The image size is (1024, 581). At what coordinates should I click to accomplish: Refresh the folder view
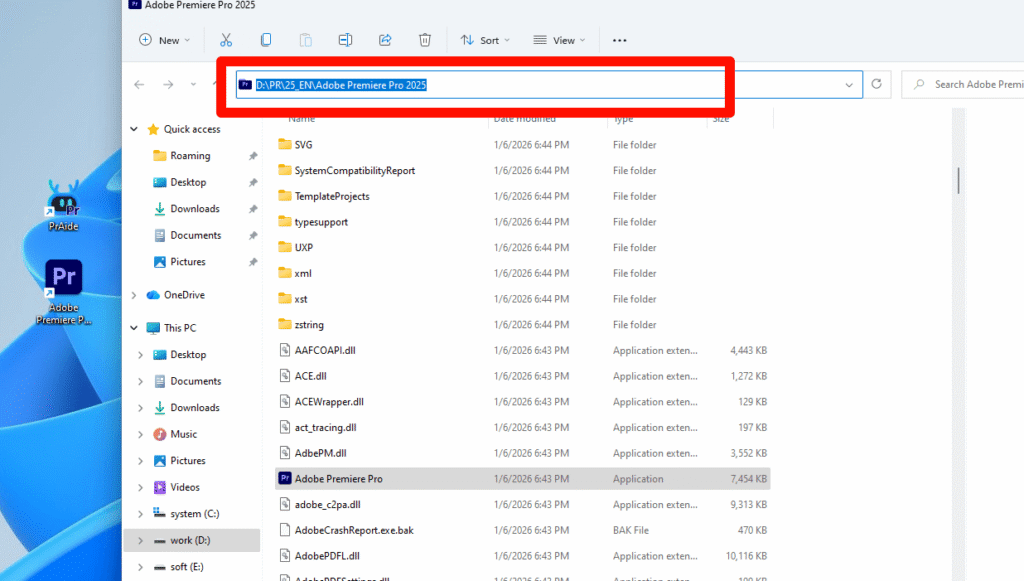877,85
